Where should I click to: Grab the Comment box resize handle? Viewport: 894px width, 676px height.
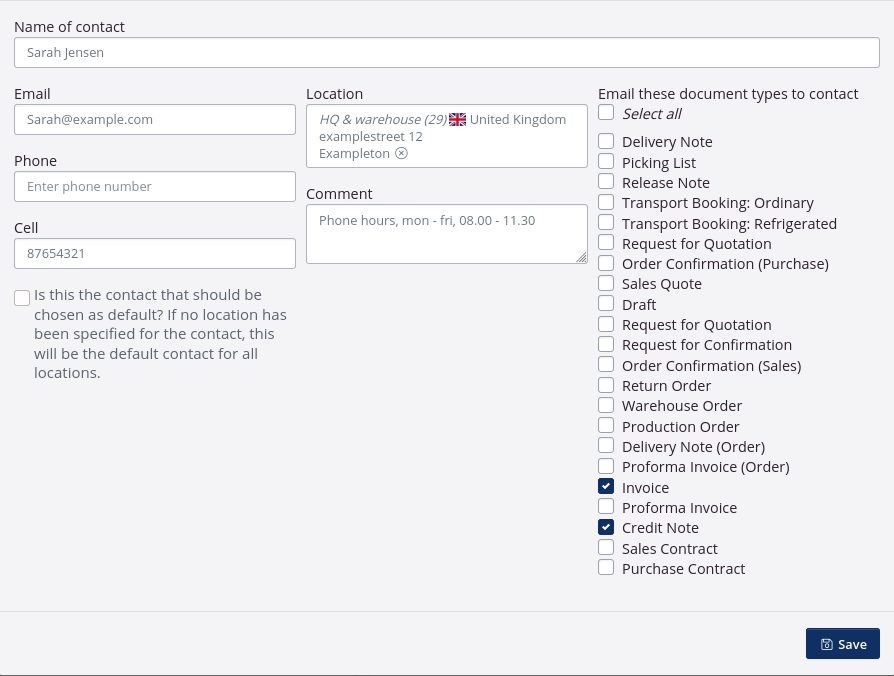coord(582,258)
